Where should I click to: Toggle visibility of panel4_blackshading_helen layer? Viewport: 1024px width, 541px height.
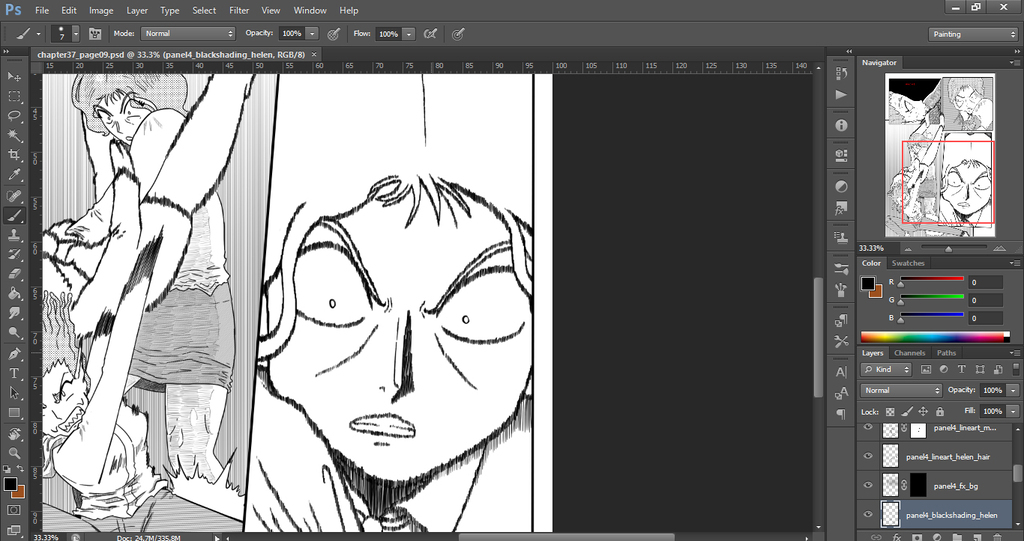coord(868,515)
